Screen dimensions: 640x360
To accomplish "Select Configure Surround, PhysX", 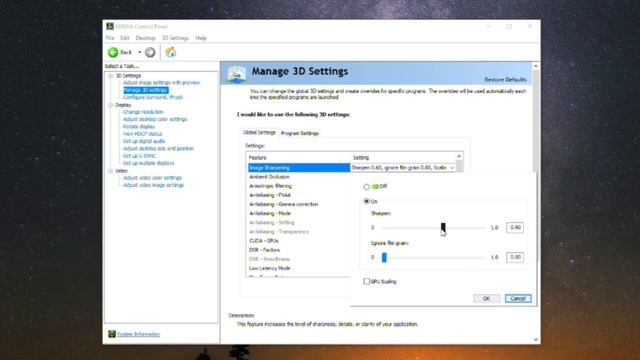I will click(153, 97).
